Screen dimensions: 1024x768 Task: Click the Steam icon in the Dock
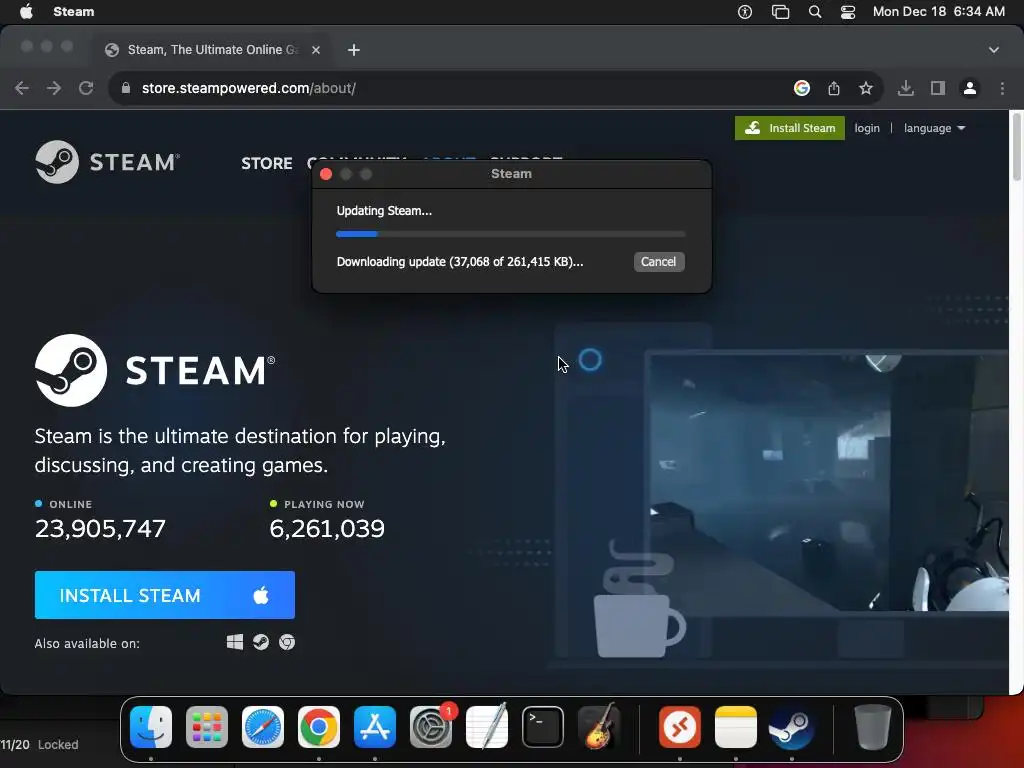[792, 727]
